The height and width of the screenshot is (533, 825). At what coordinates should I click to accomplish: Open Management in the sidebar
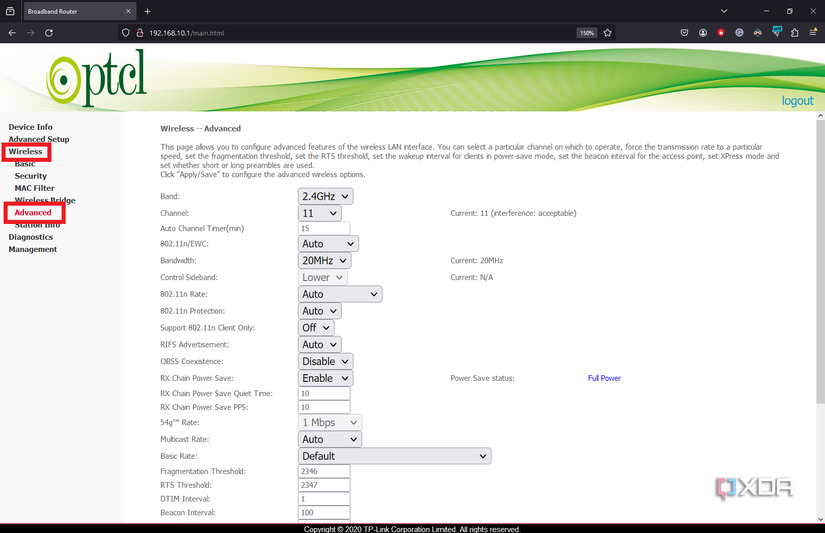point(33,249)
